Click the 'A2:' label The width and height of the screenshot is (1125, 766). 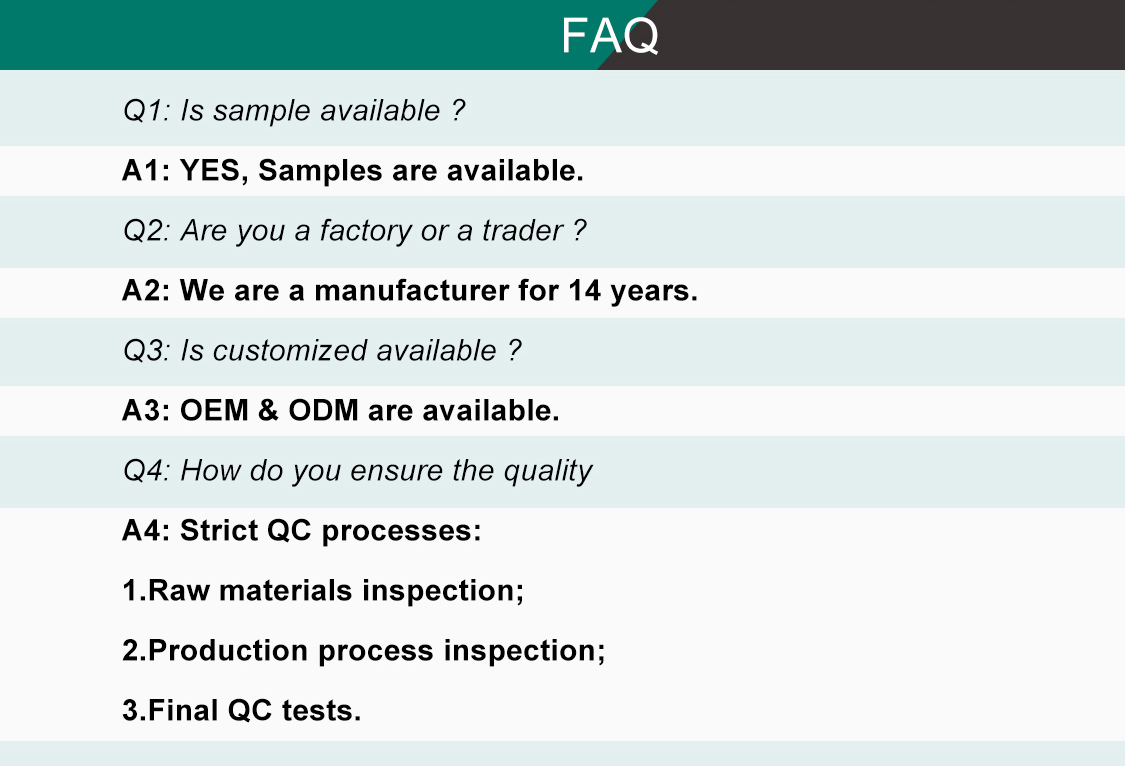pyautogui.click(x=146, y=291)
